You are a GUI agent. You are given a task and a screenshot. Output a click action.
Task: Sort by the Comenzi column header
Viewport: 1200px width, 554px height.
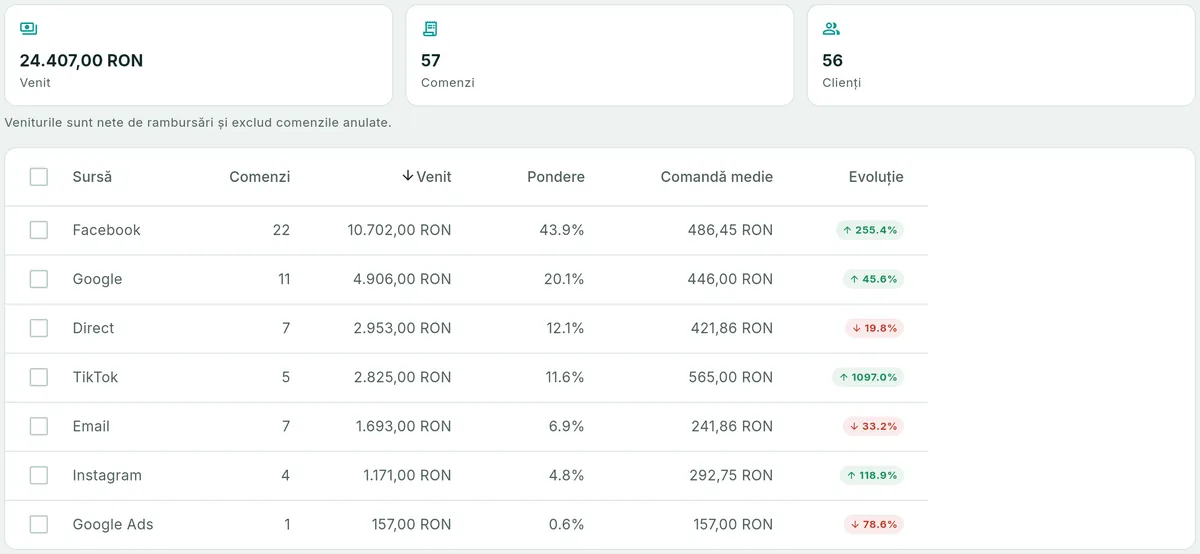(260, 177)
